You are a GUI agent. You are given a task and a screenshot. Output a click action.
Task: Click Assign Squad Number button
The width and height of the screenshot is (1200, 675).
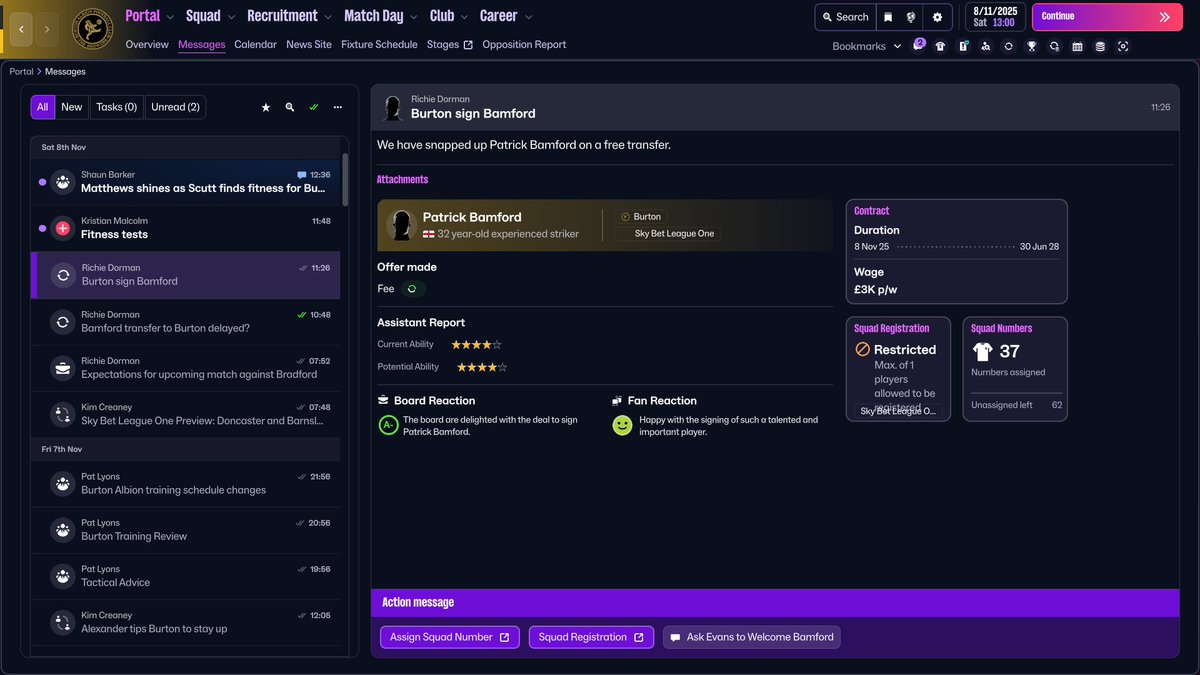tap(449, 637)
